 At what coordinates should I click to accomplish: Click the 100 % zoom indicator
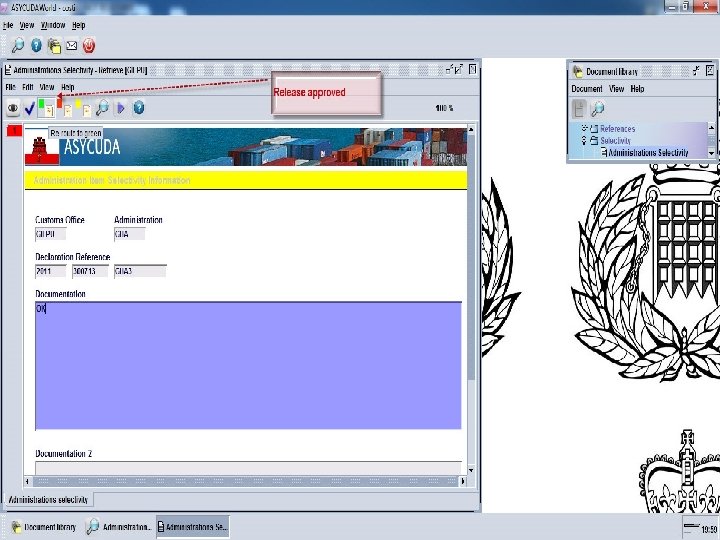[x=444, y=108]
